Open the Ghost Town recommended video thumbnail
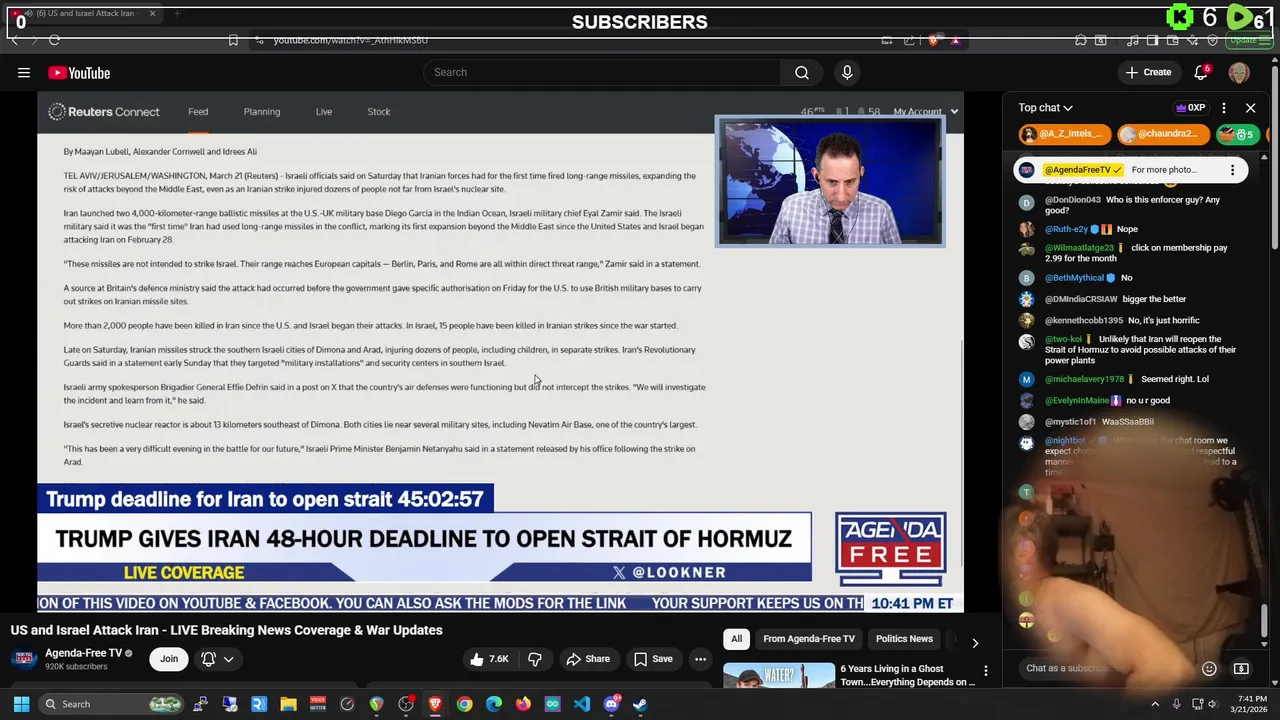The image size is (1280, 720). pos(779,676)
